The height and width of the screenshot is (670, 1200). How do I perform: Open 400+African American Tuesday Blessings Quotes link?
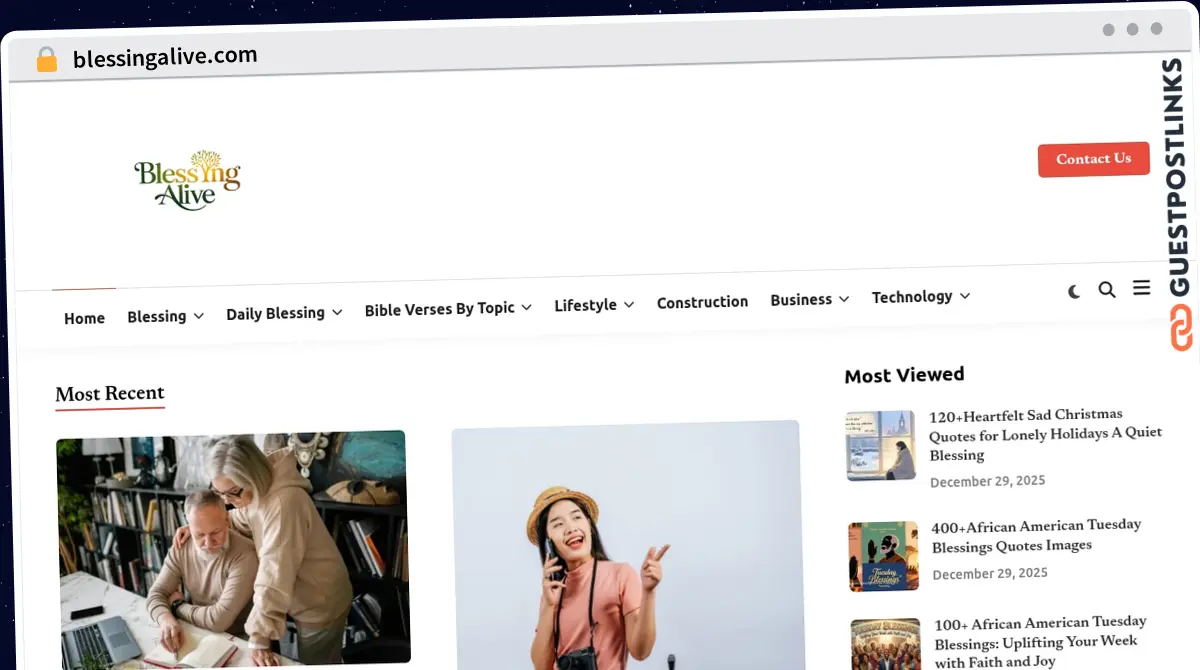coord(1036,535)
